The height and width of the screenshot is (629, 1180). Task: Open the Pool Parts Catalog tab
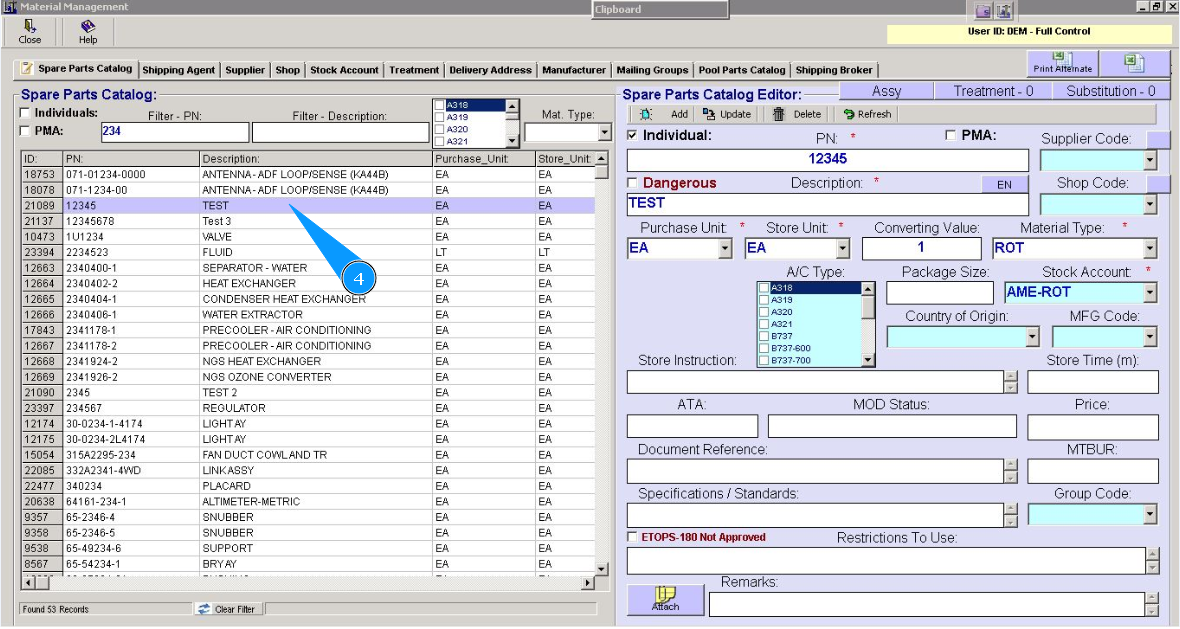[741, 70]
